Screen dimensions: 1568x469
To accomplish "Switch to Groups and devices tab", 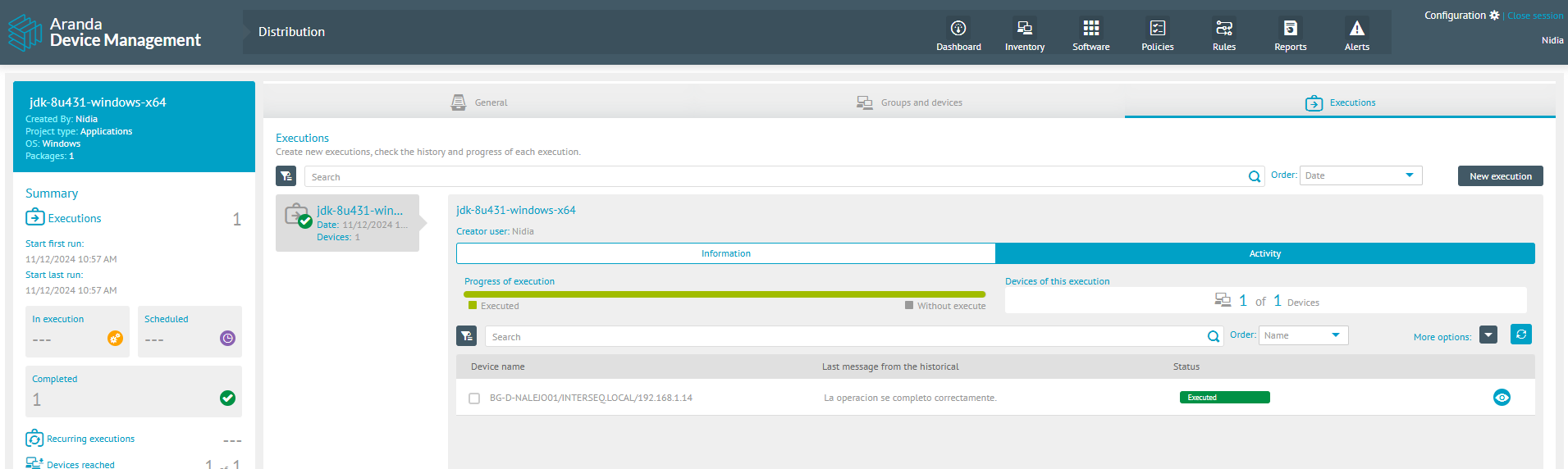I will 910,102.
